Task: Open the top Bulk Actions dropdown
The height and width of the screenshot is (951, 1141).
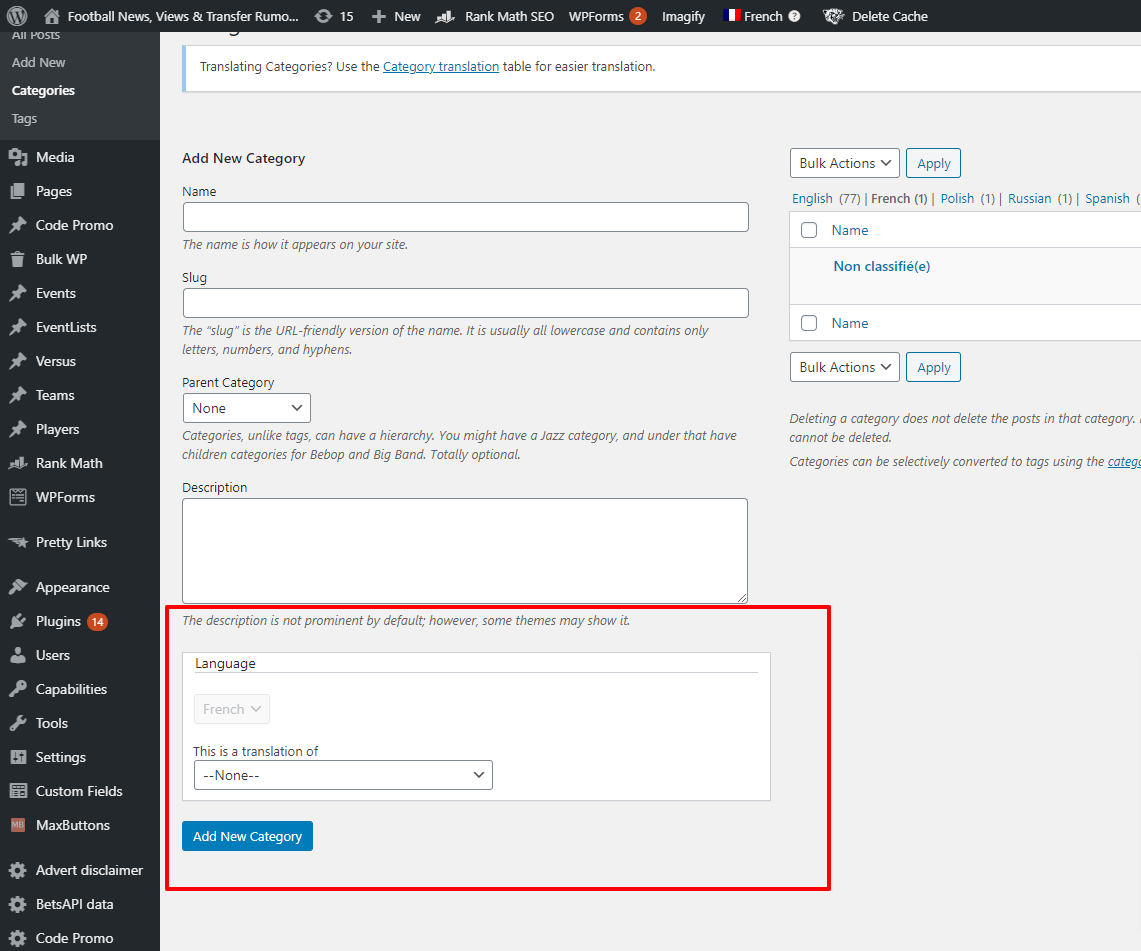Action: (844, 163)
